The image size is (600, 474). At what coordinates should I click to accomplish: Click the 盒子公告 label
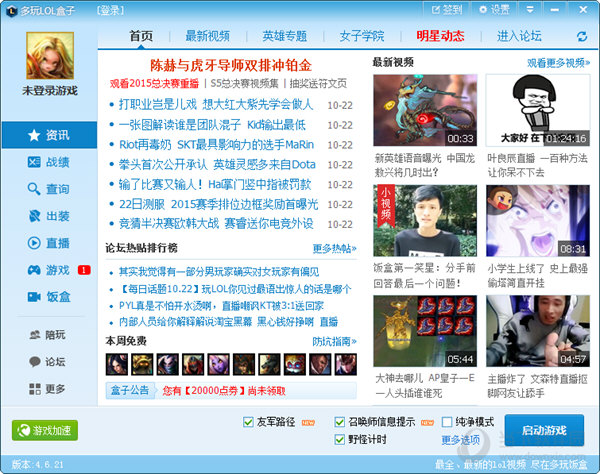[130, 391]
